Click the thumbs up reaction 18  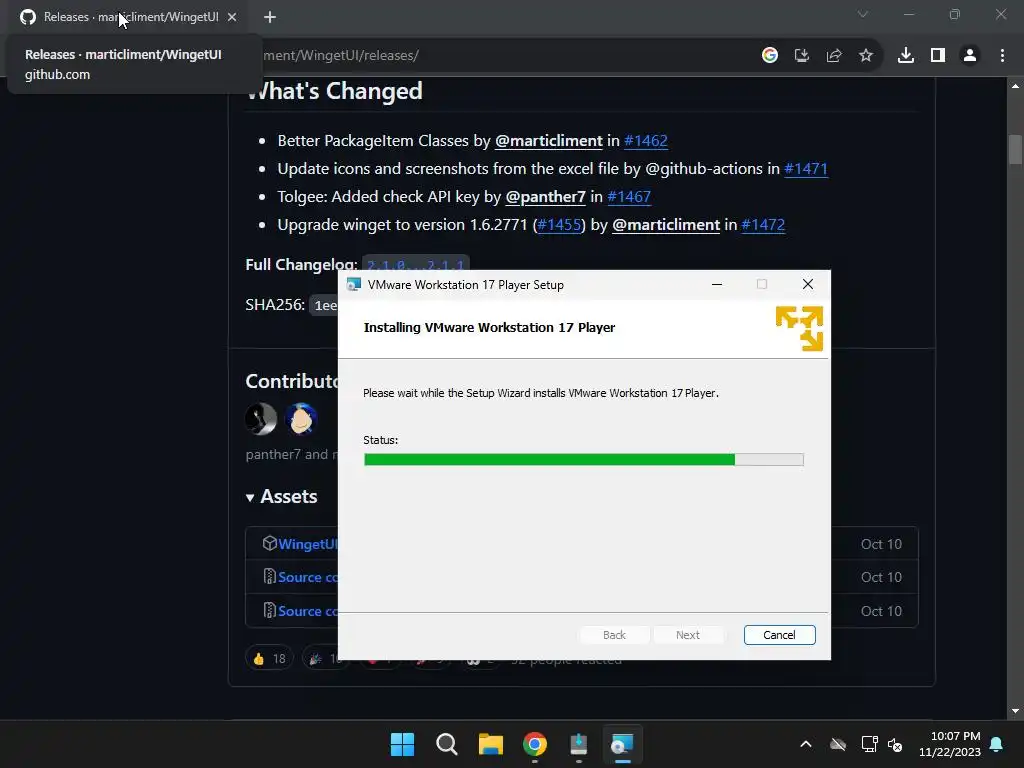click(269, 659)
